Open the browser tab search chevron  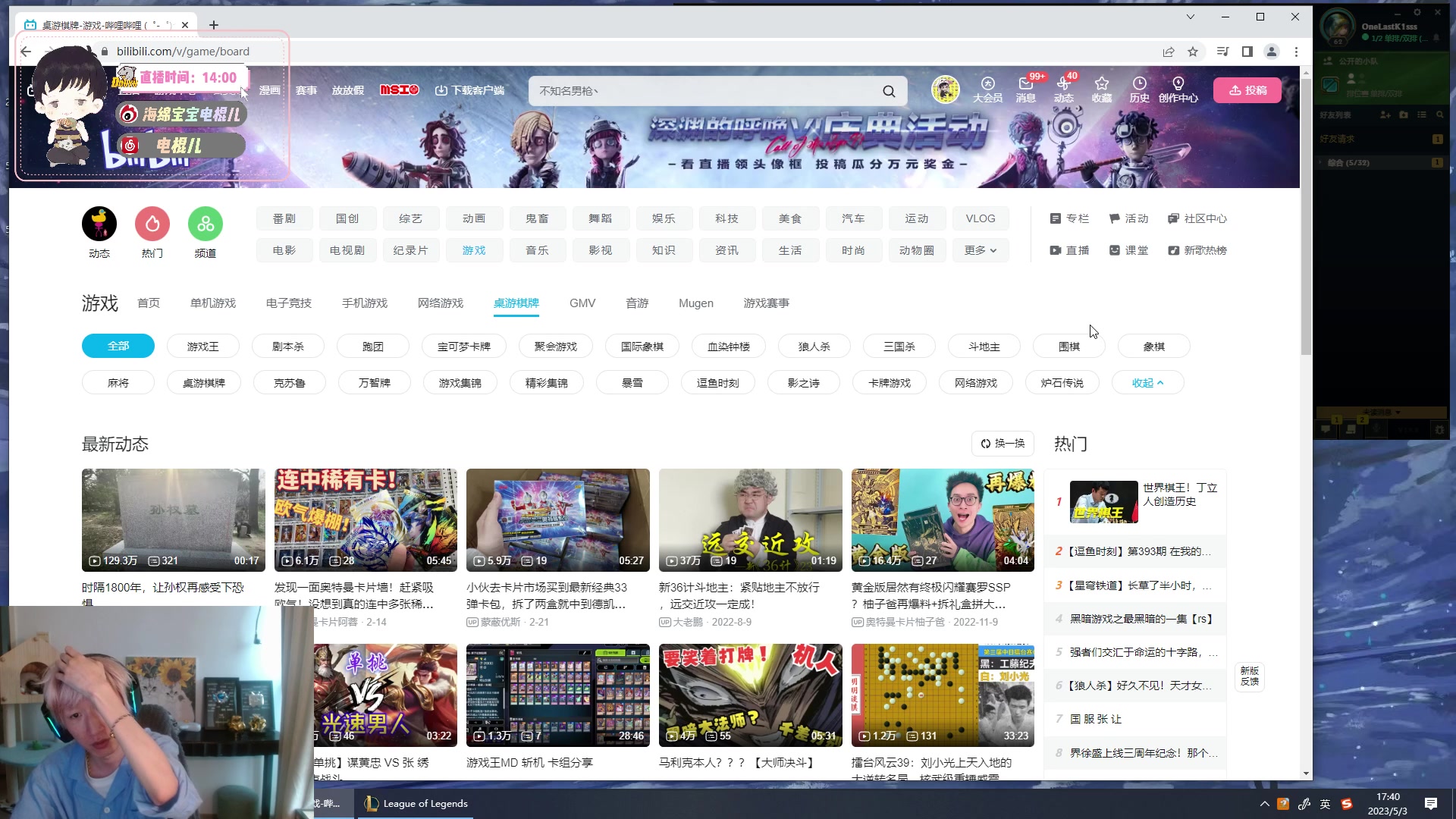[1190, 17]
